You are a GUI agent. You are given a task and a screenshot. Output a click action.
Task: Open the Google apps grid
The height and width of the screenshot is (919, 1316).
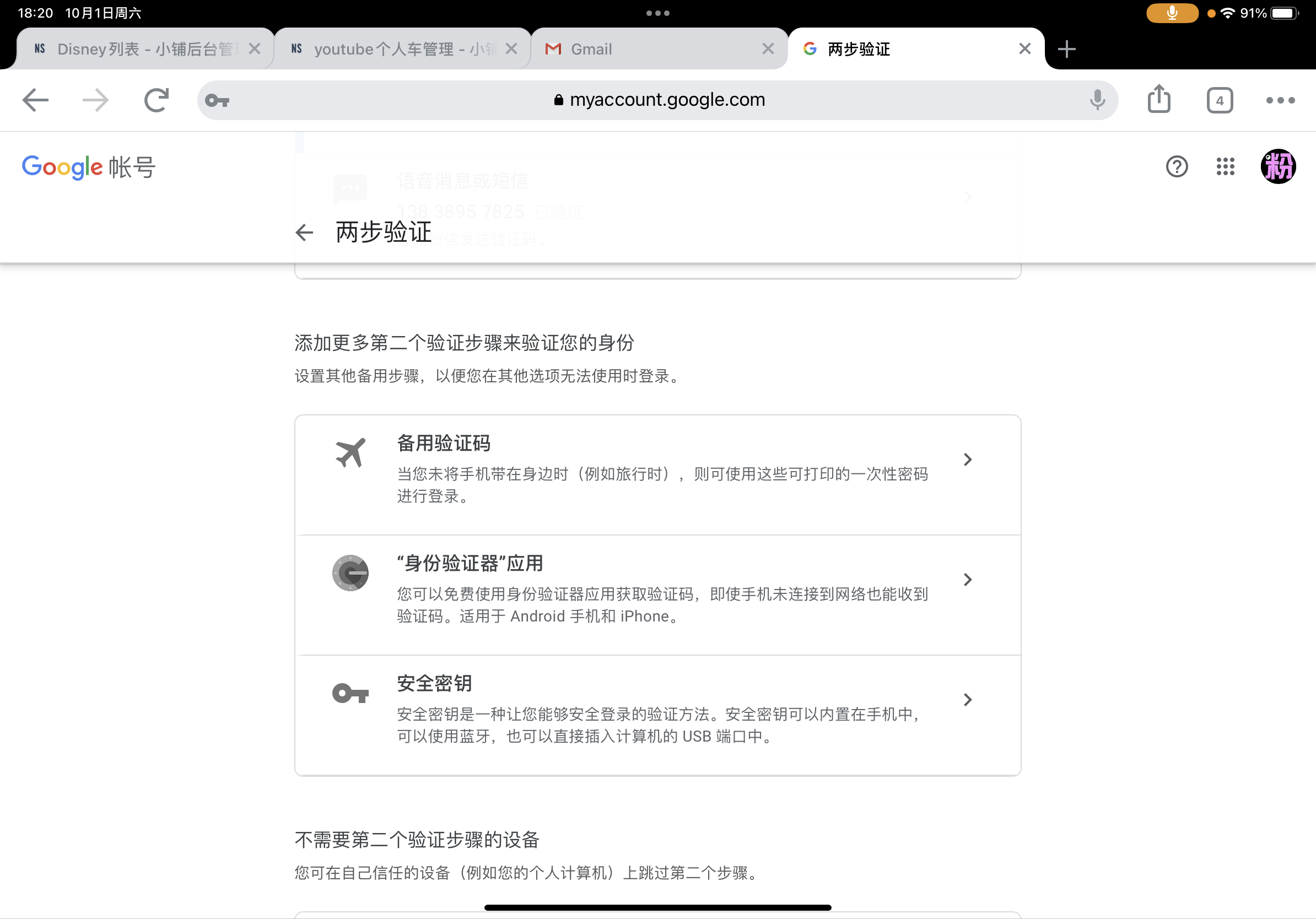(x=1226, y=167)
